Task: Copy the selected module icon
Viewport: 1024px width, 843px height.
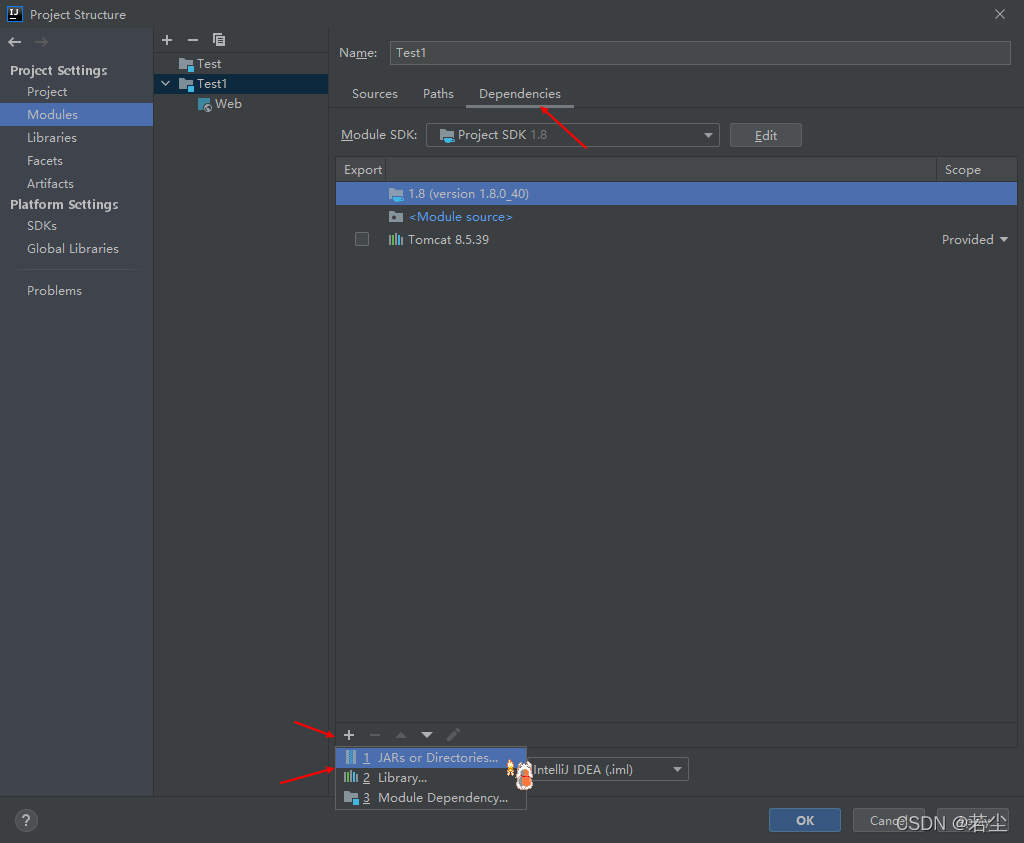Action: pos(219,40)
